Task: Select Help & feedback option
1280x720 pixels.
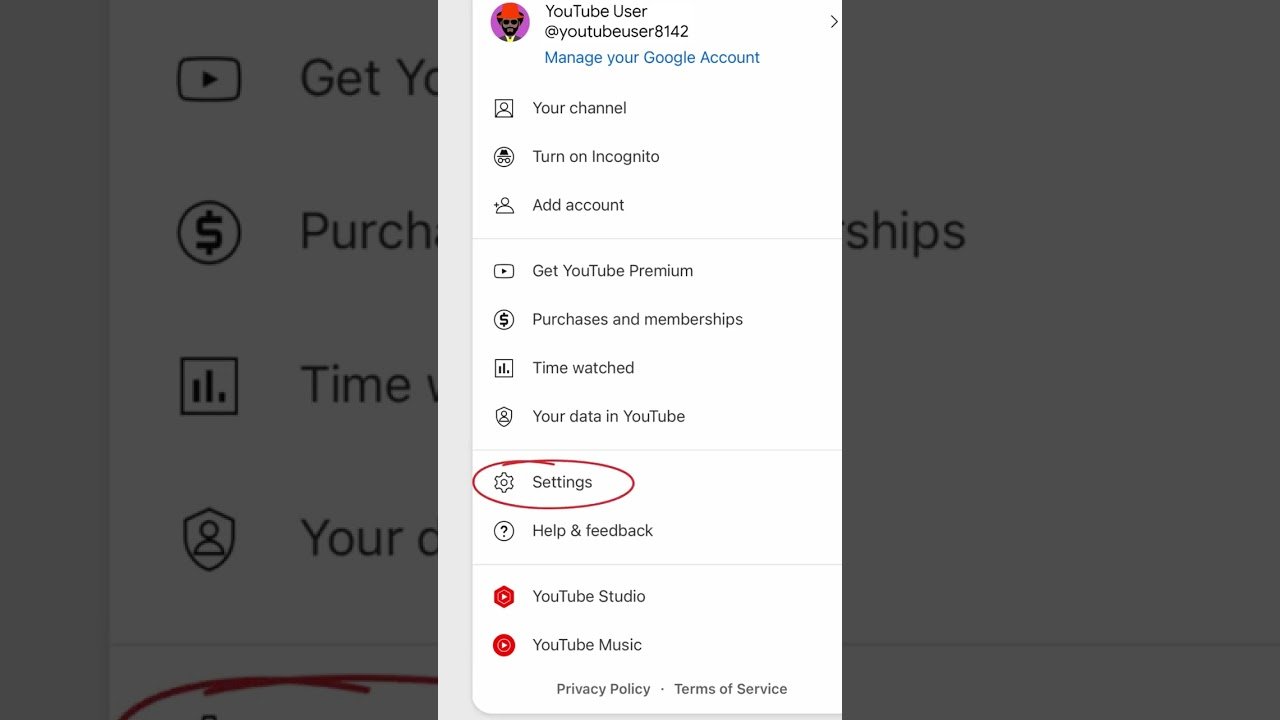Action: point(657,531)
